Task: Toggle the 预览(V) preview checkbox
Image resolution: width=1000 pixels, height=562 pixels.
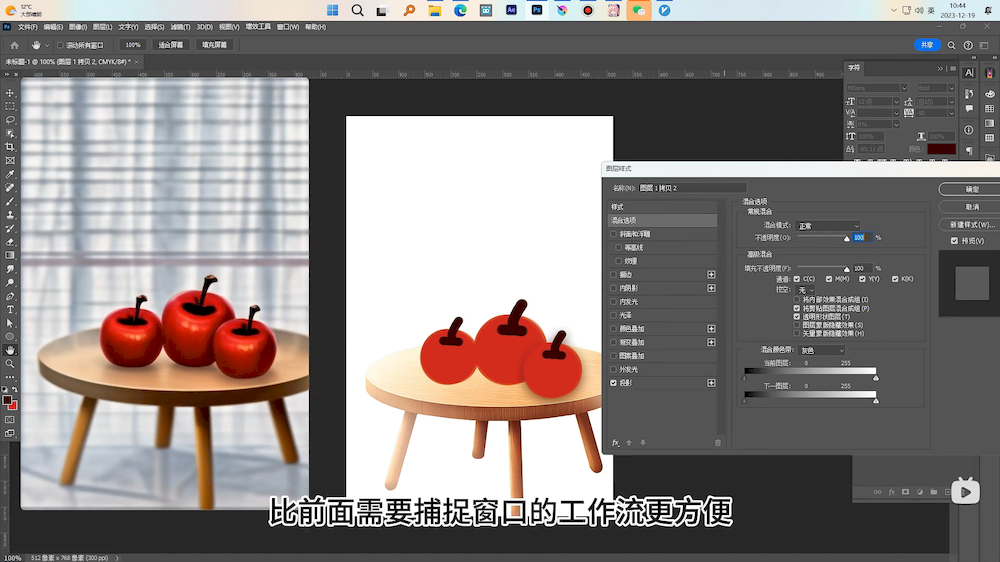Action: click(x=954, y=241)
